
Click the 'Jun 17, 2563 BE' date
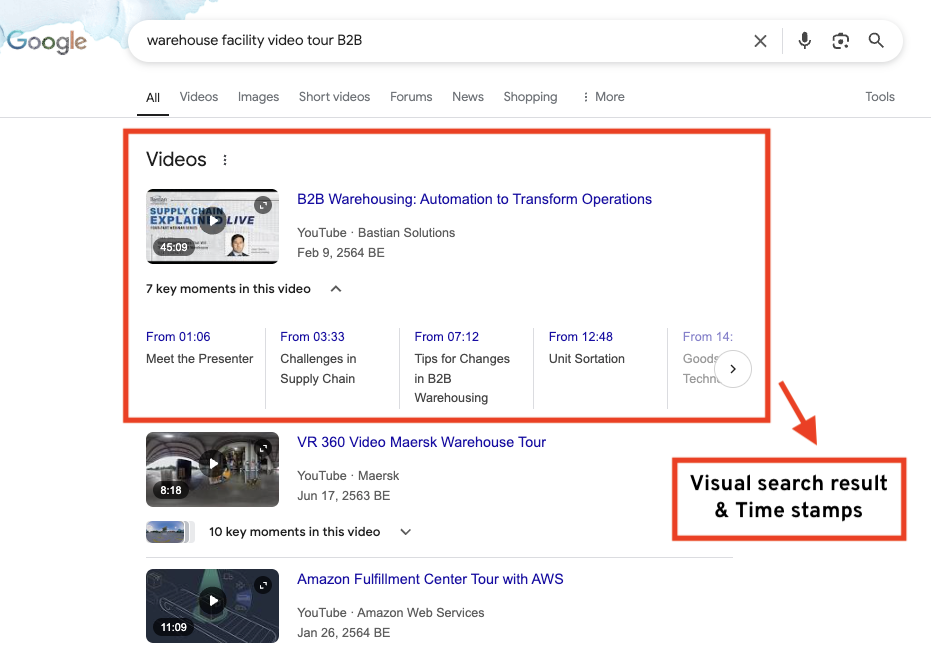click(x=344, y=496)
